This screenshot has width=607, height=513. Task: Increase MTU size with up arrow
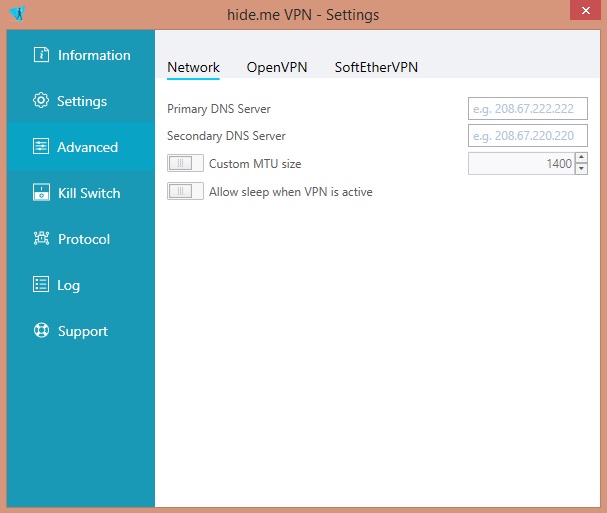581,158
